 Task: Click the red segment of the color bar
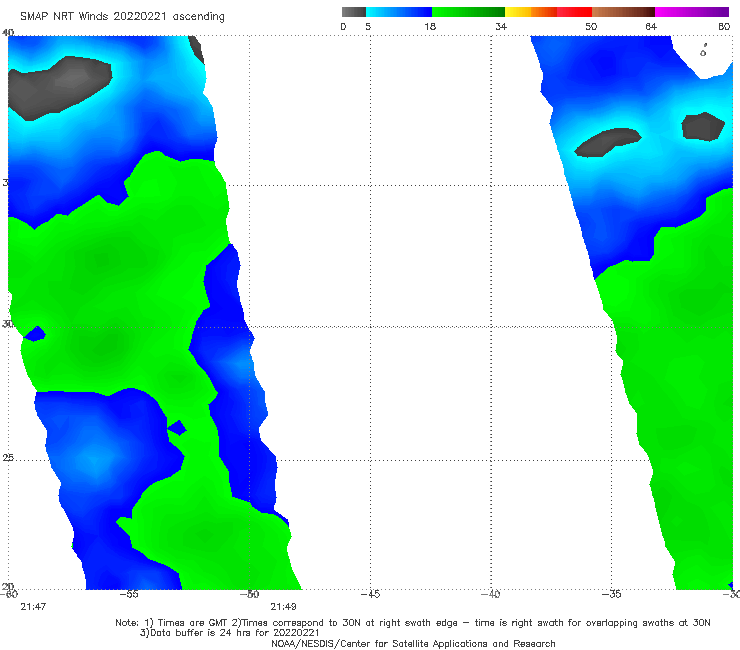coord(574,12)
